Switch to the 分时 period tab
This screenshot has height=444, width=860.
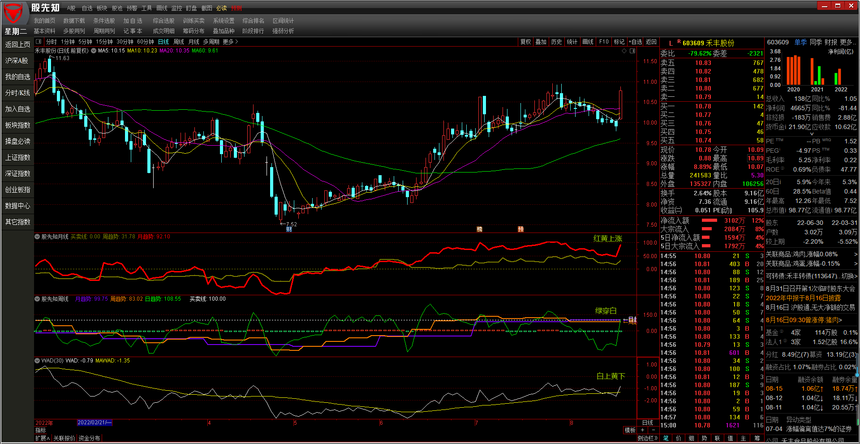(51, 42)
